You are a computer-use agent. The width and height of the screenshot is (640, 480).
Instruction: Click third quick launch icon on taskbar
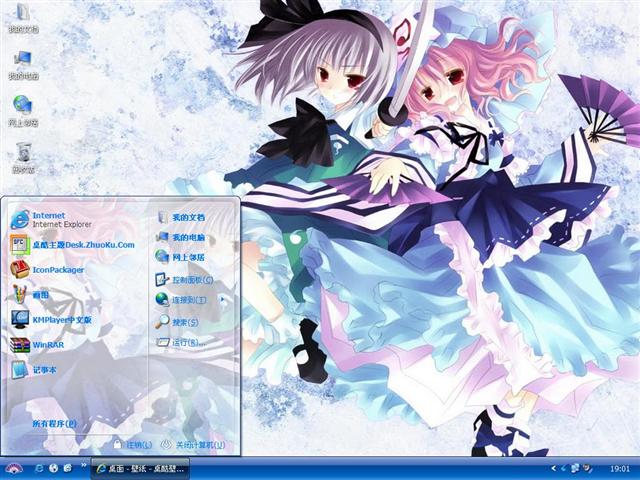68,468
